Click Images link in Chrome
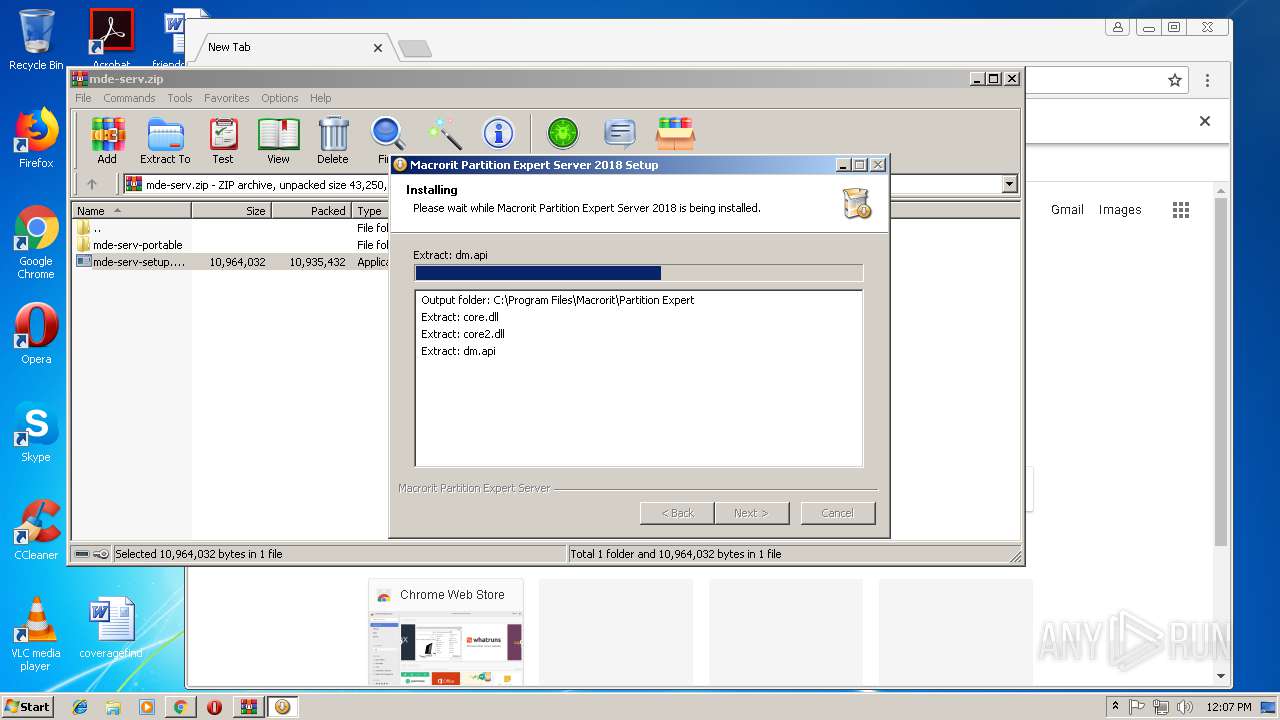The width and height of the screenshot is (1280, 720). [1120, 209]
